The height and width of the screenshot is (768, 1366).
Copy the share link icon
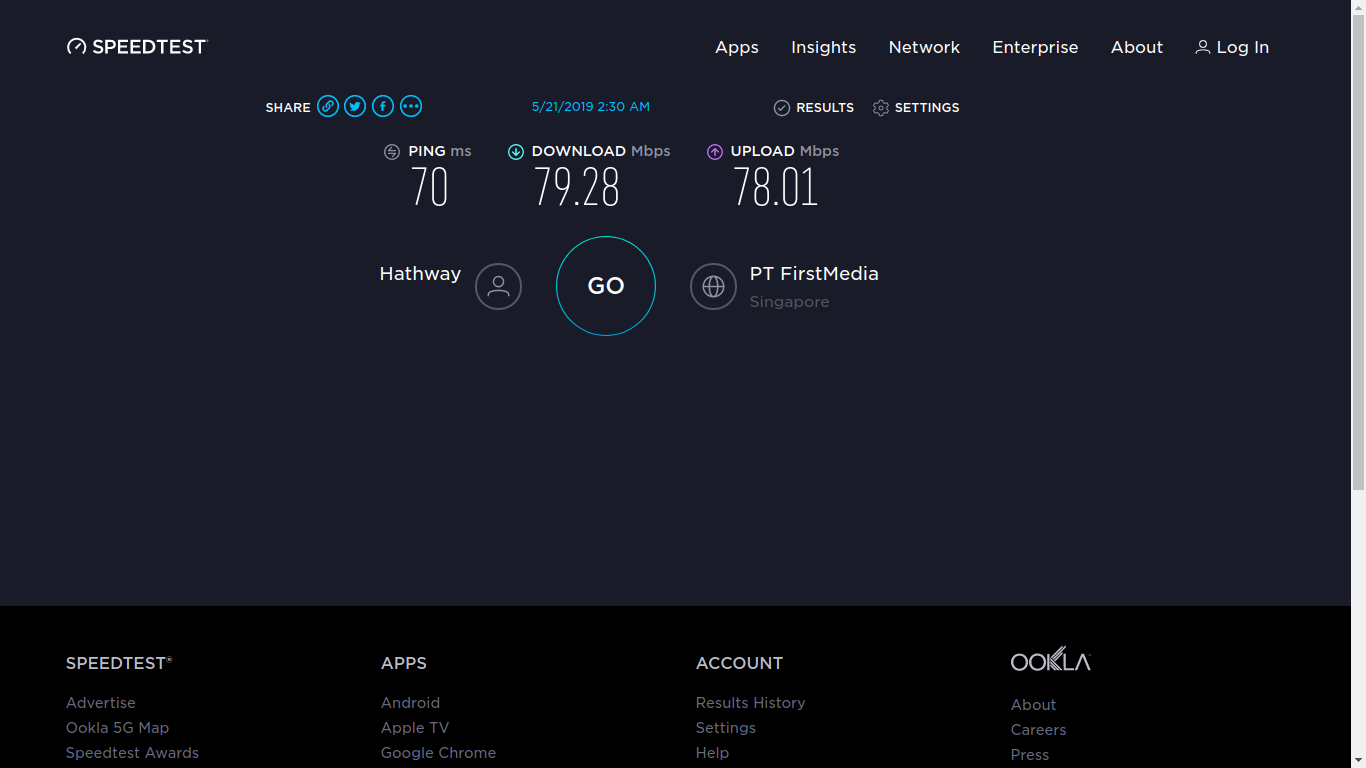point(328,107)
